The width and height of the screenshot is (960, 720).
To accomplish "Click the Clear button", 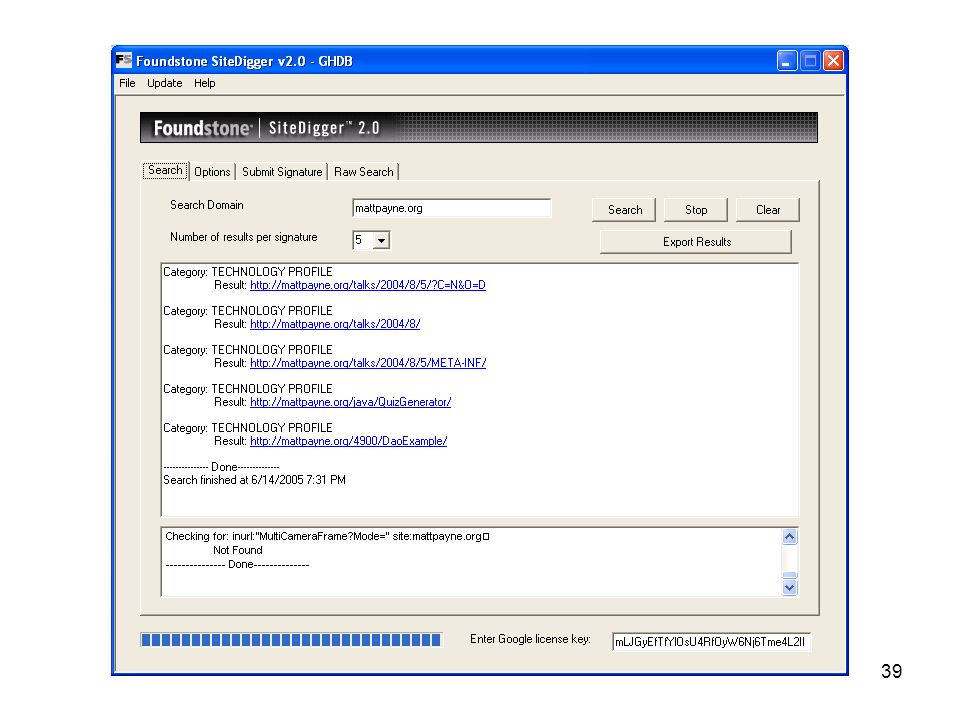I will tap(768, 210).
